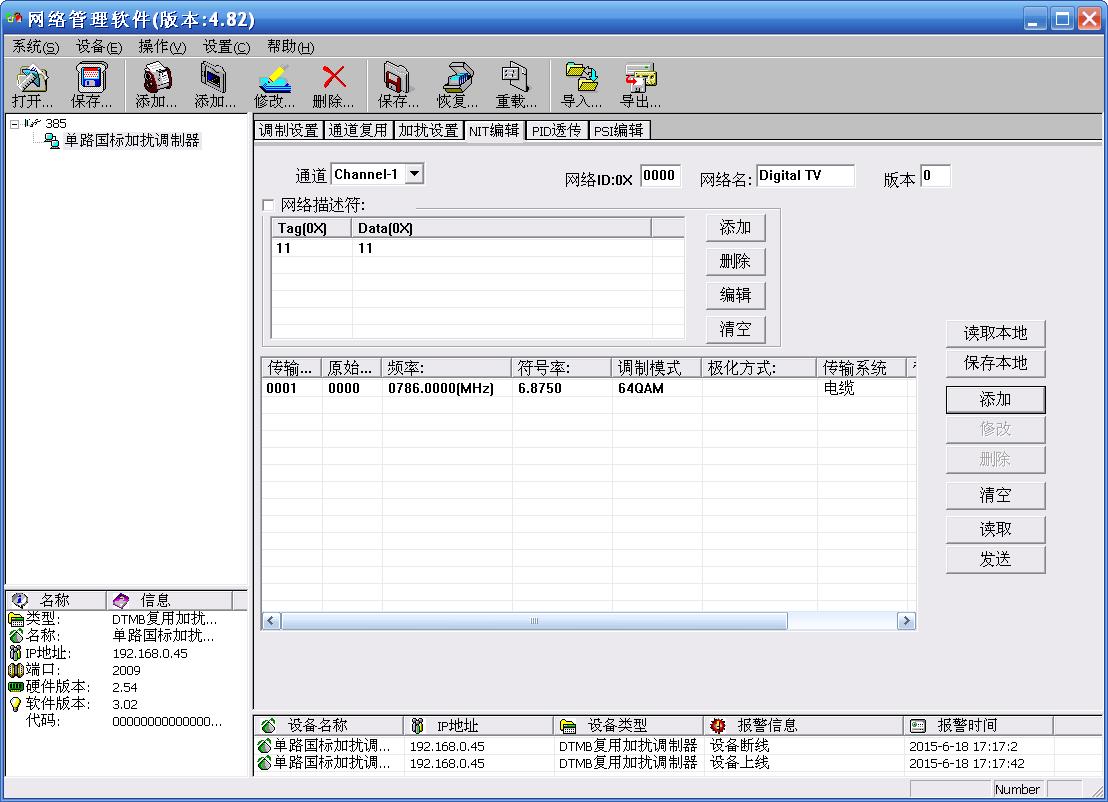
Task: Click the 读取本地 button
Action: [x=995, y=334]
